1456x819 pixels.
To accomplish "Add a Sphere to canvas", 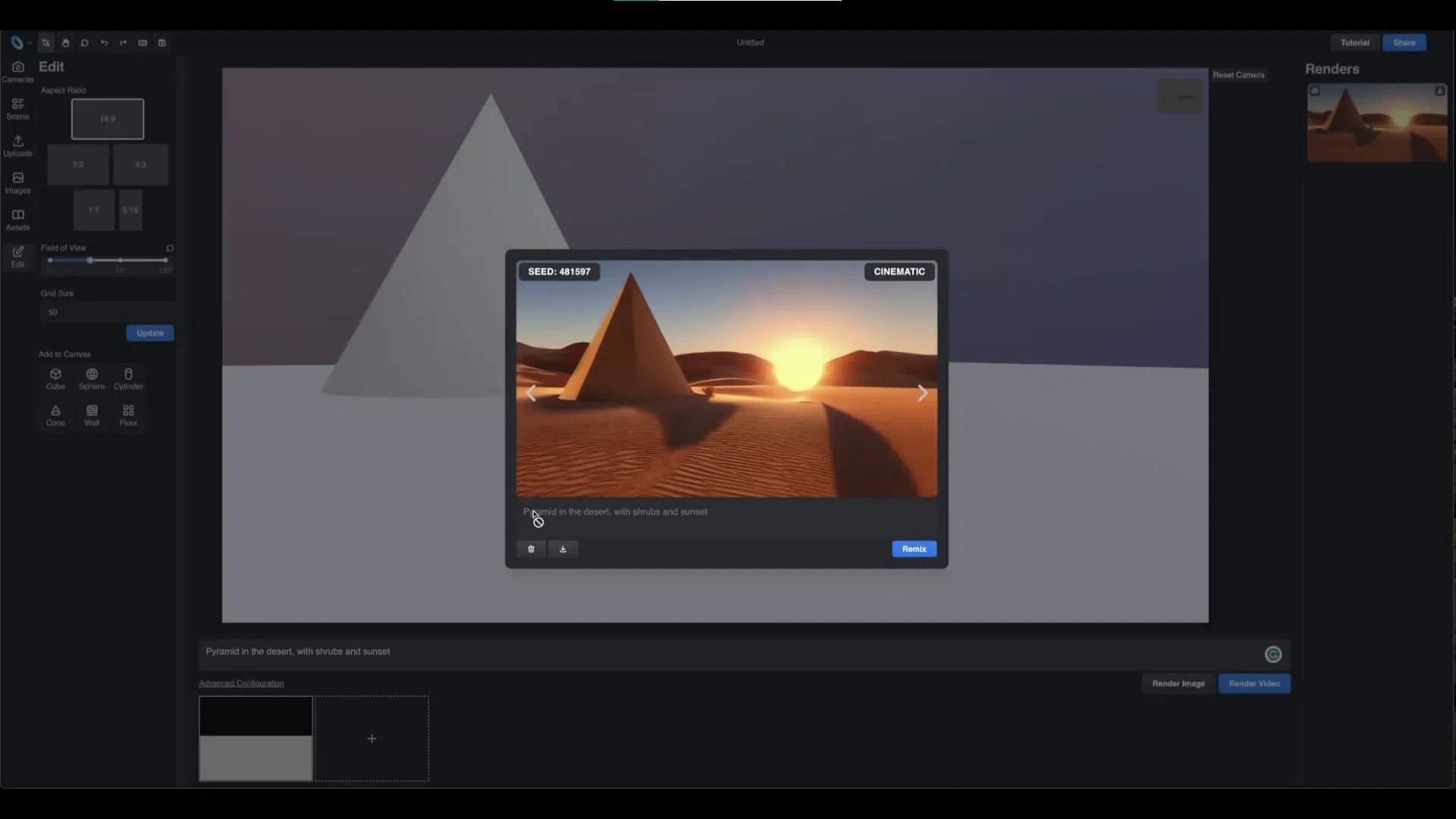I will [x=92, y=378].
